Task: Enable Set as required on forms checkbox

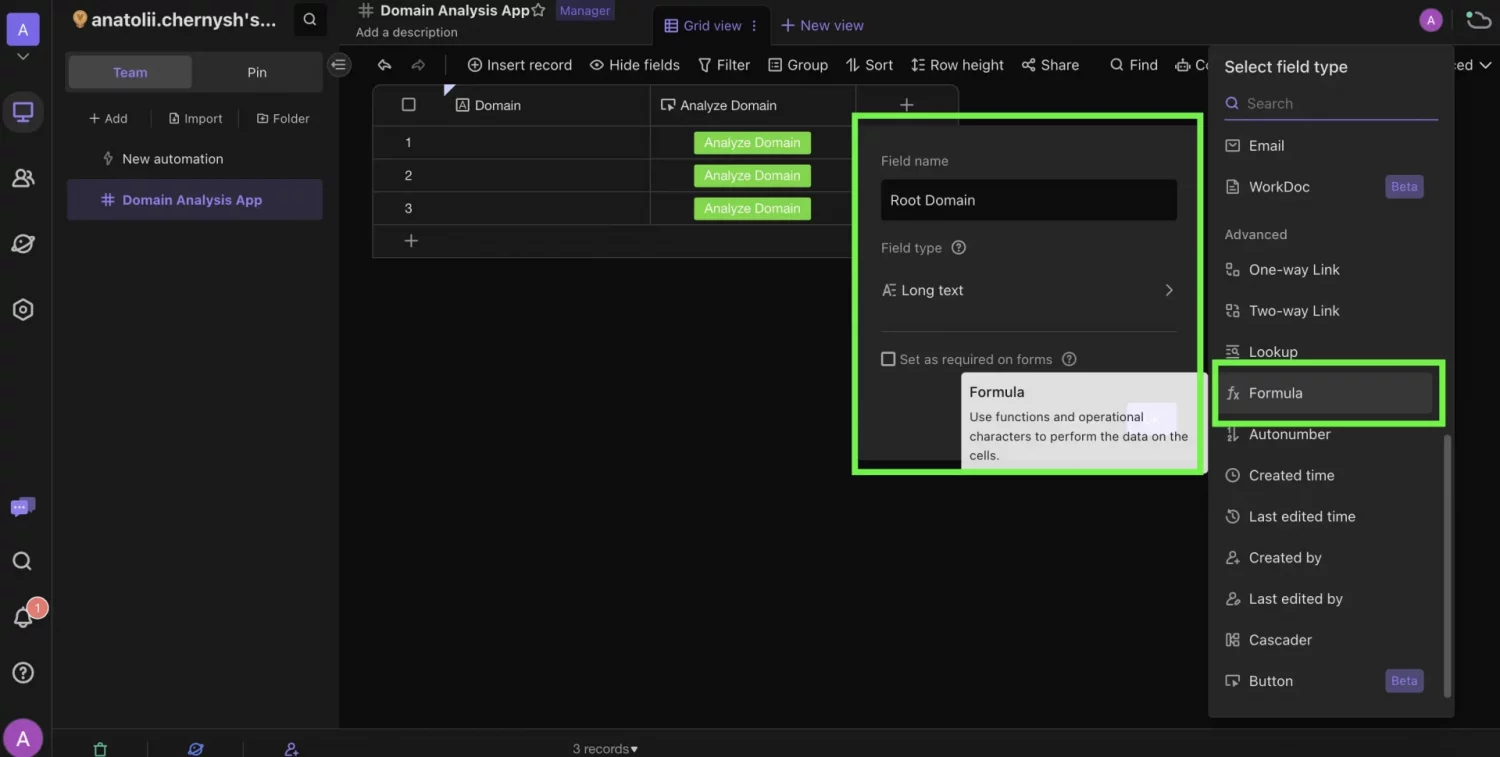Action: (x=888, y=359)
